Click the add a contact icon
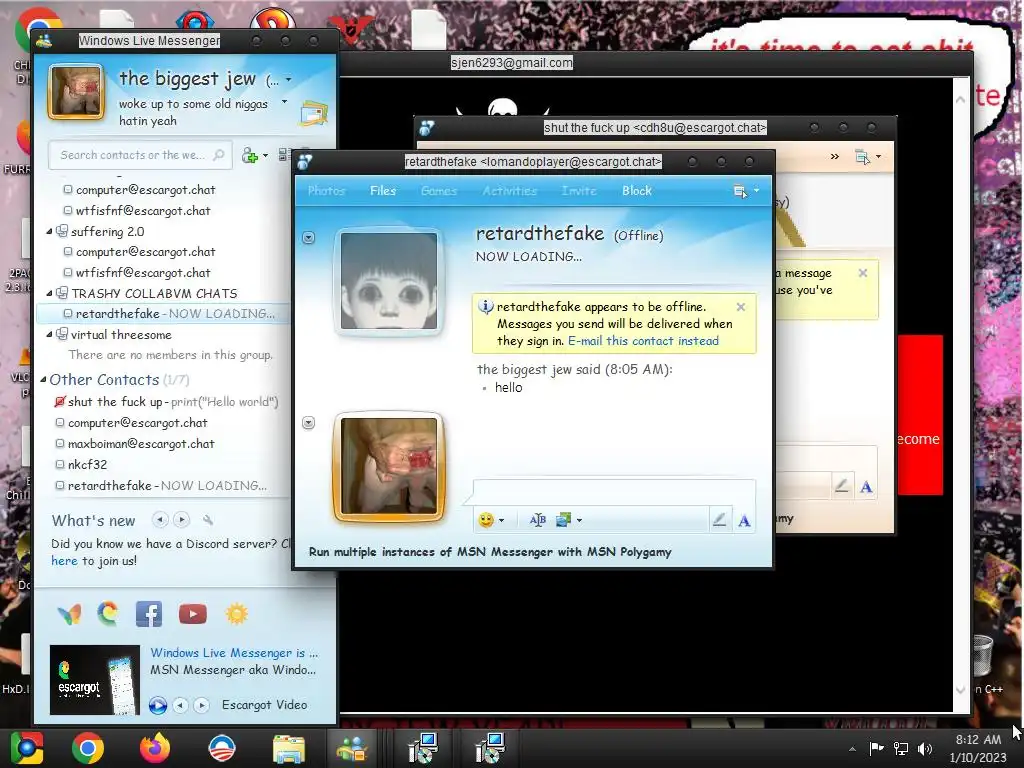 249,155
